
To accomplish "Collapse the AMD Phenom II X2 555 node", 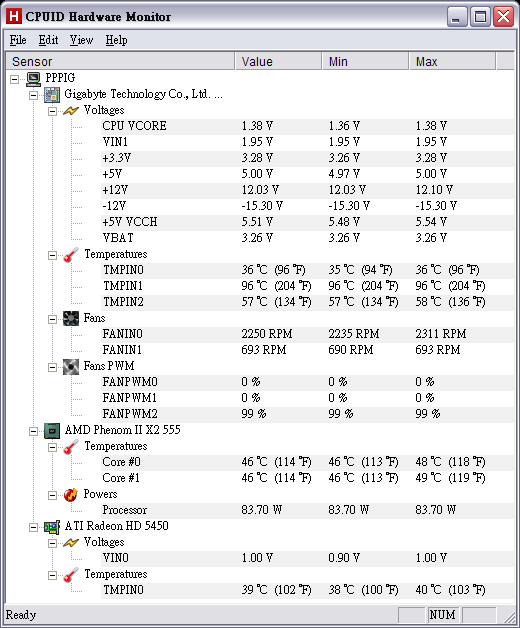I will (34, 431).
